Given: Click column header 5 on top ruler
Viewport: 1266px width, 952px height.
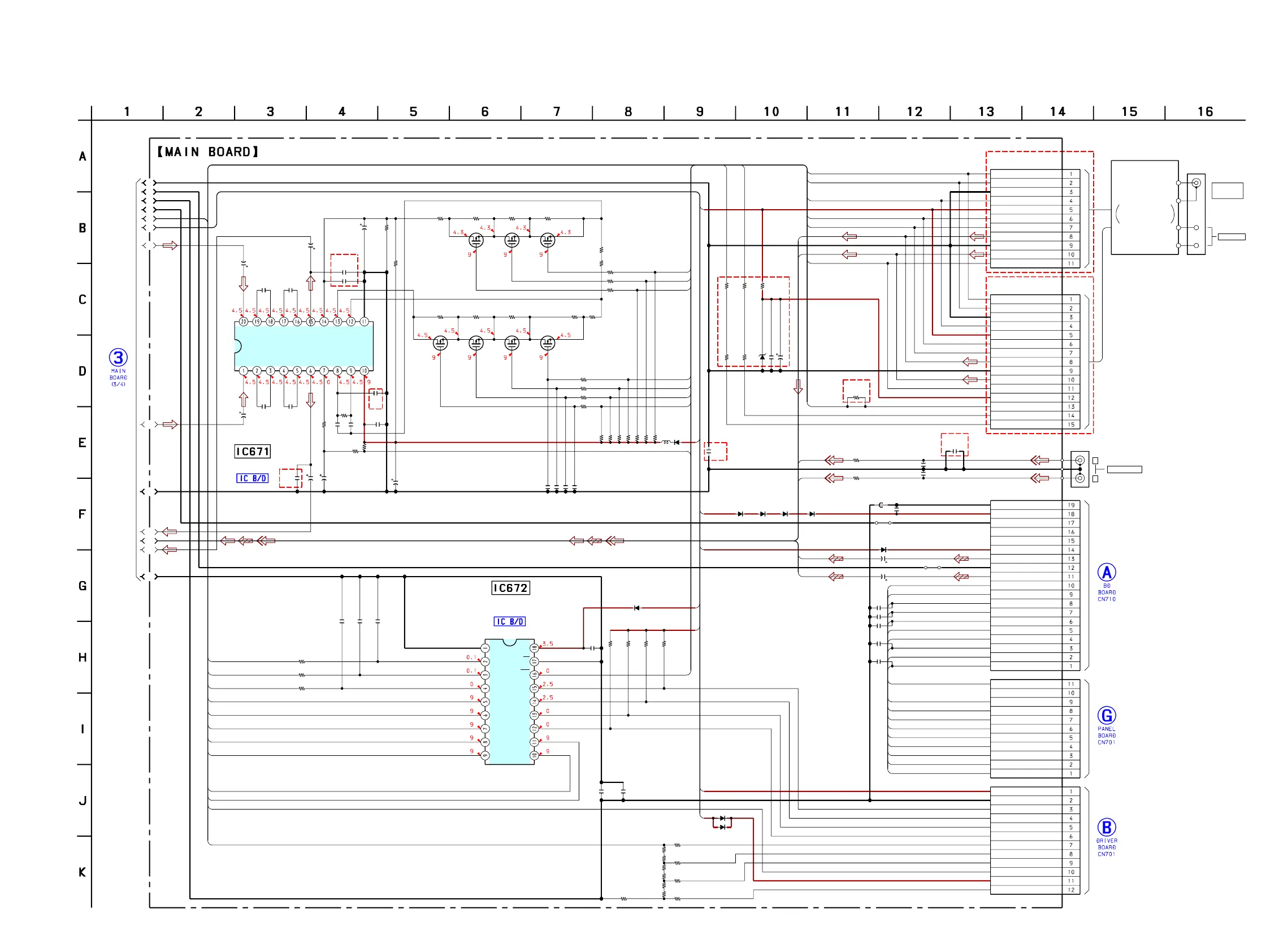Looking at the screenshot, I should click(413, 111).
